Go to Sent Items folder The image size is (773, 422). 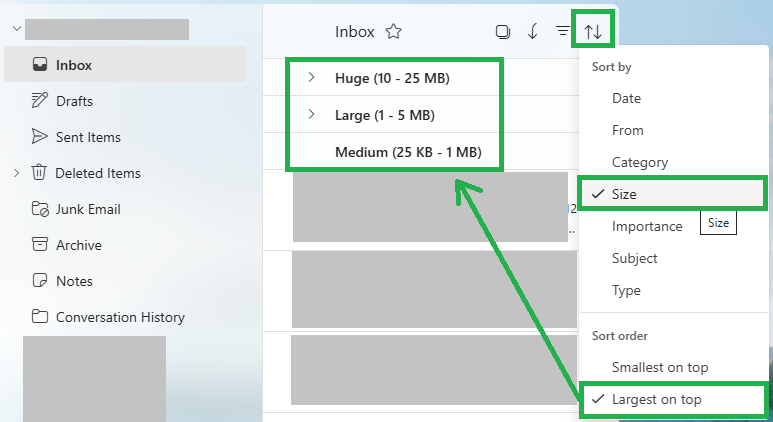(x=88, y=137)
